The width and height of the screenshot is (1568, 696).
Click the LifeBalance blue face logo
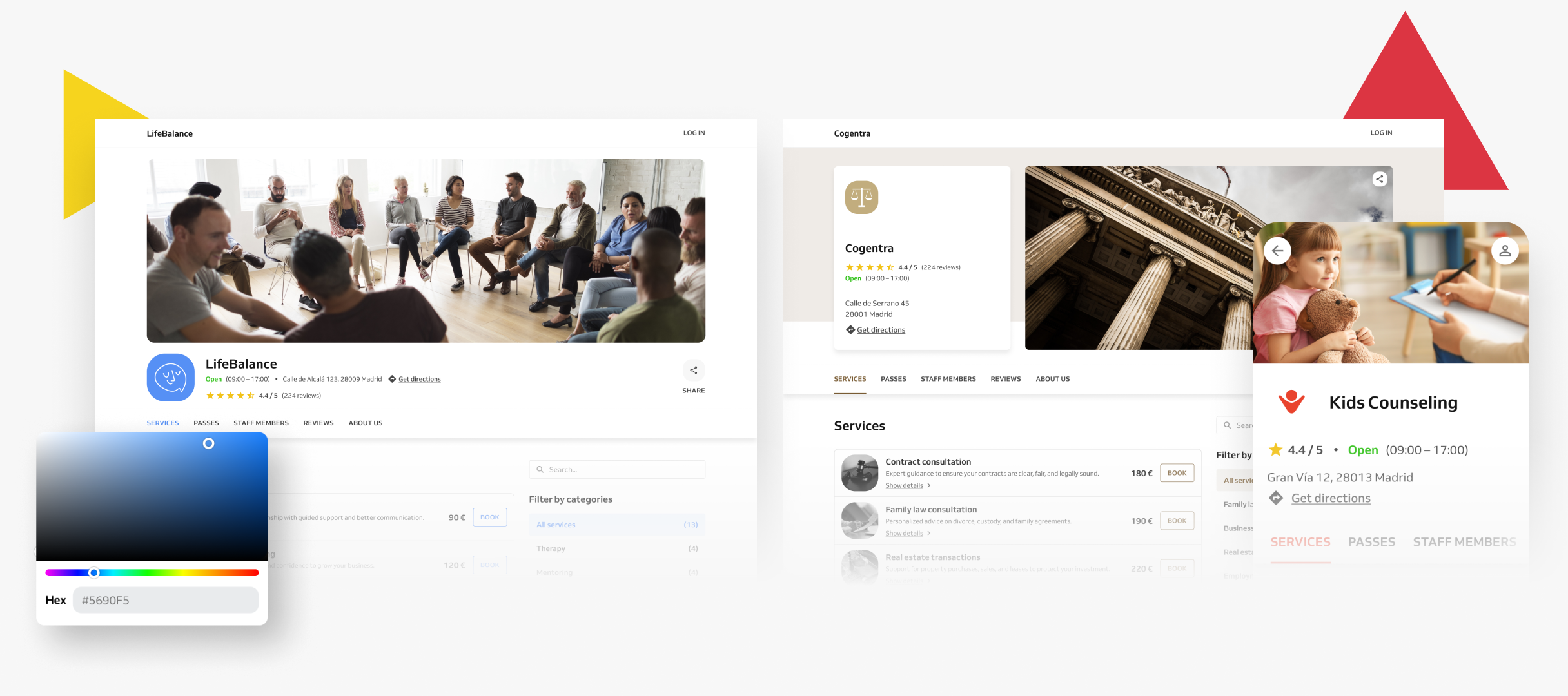pyautogui.click(x=171, y=378)
